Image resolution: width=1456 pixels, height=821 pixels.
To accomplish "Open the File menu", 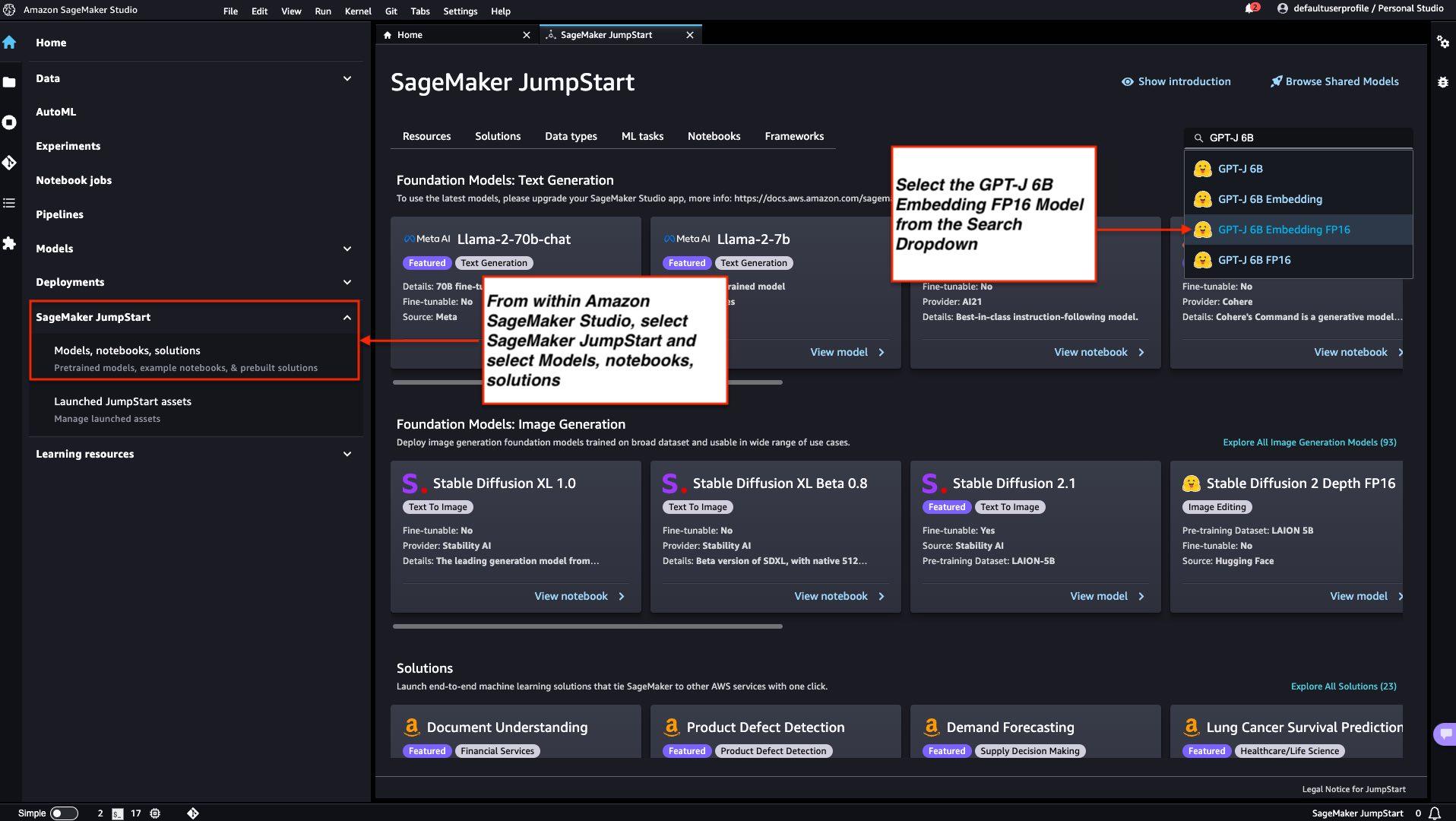I will point(230,11).
